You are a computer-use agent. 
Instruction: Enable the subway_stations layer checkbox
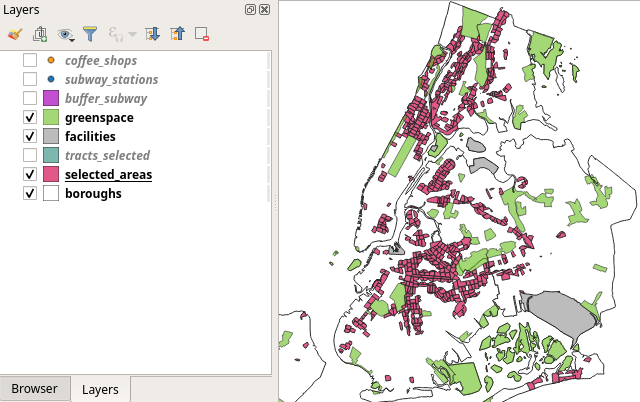coord(30,79)
